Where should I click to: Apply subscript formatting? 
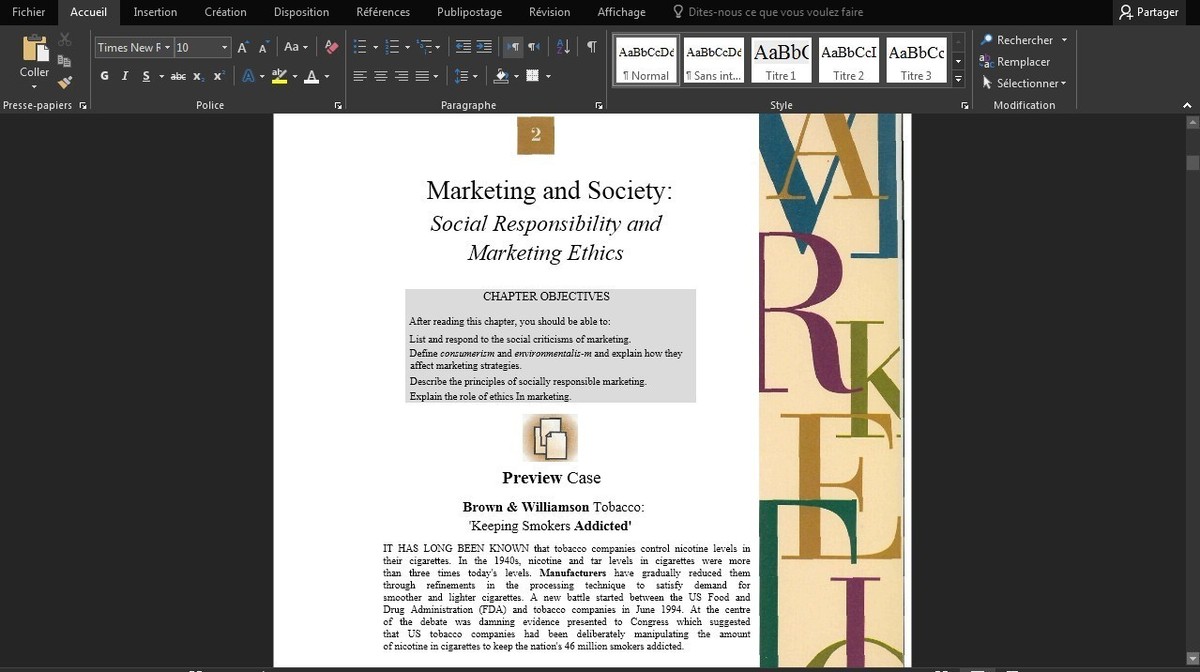[x=199, y=77]
